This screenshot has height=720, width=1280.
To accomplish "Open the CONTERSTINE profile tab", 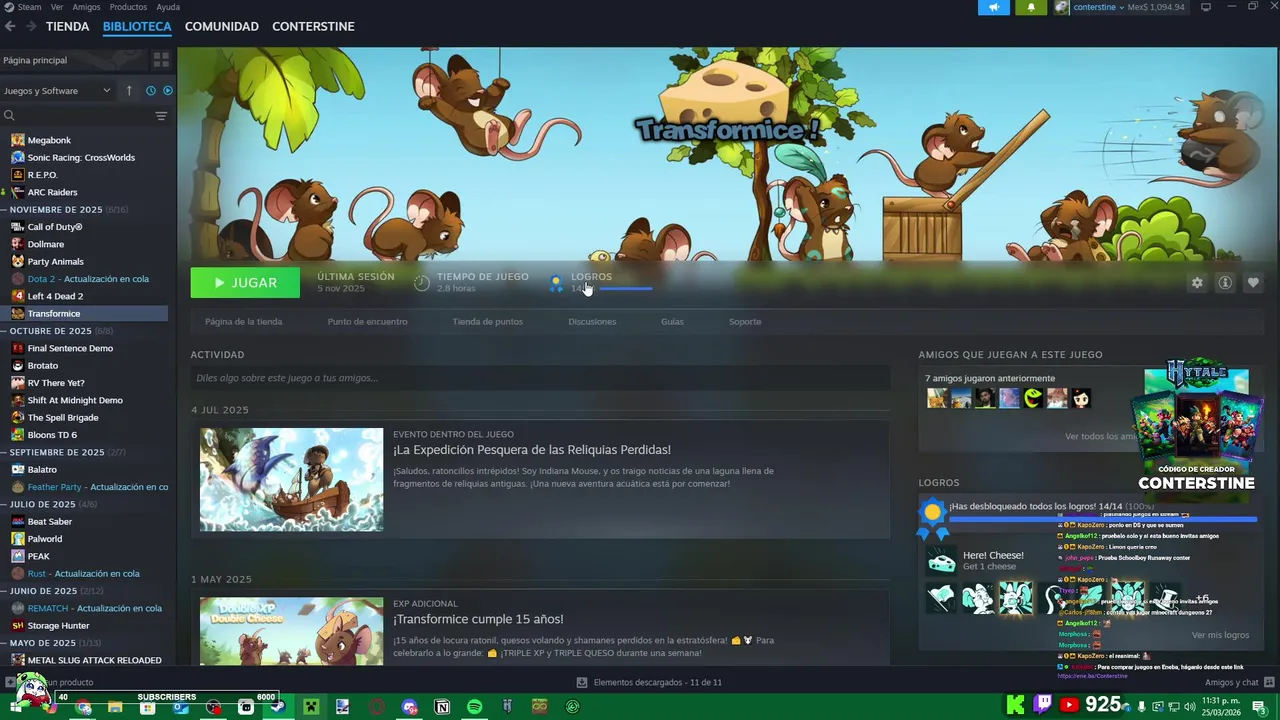I will pyautogui.click(x=313, y=26).
